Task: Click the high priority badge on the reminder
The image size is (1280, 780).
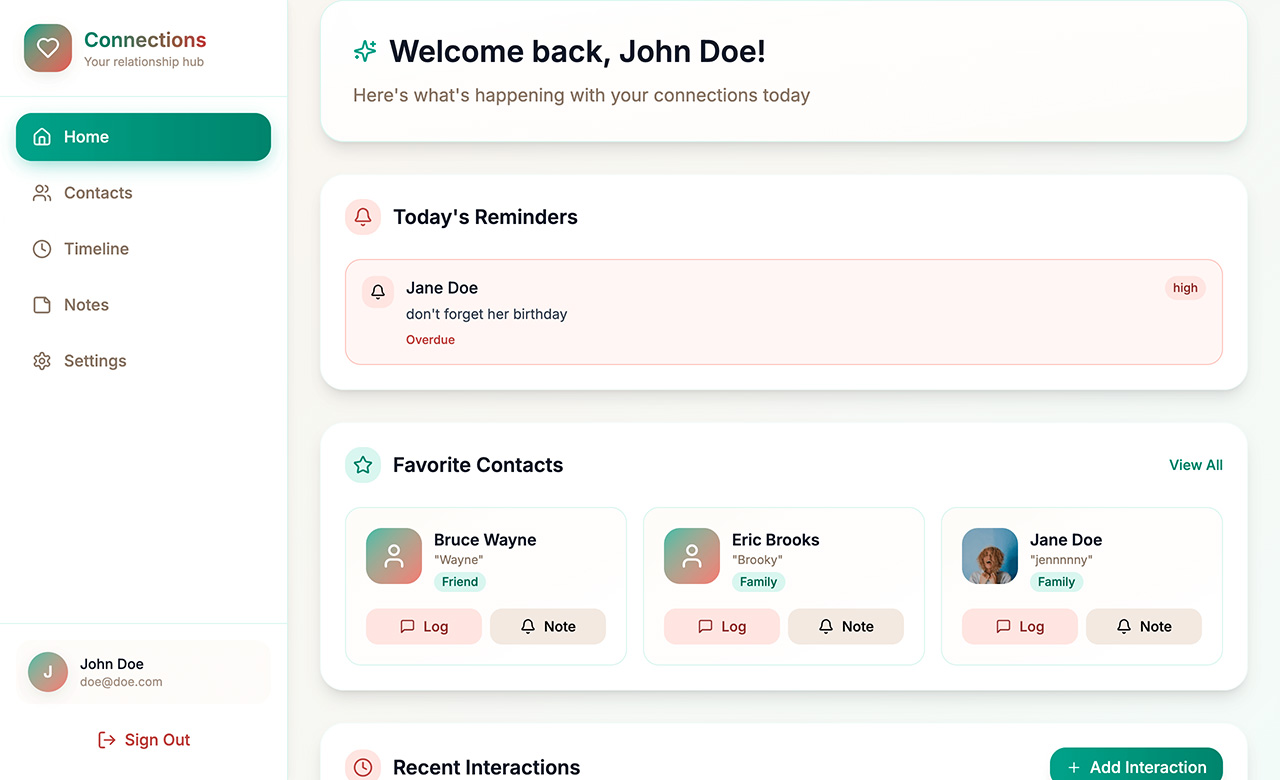Action: pos(1185,287)
